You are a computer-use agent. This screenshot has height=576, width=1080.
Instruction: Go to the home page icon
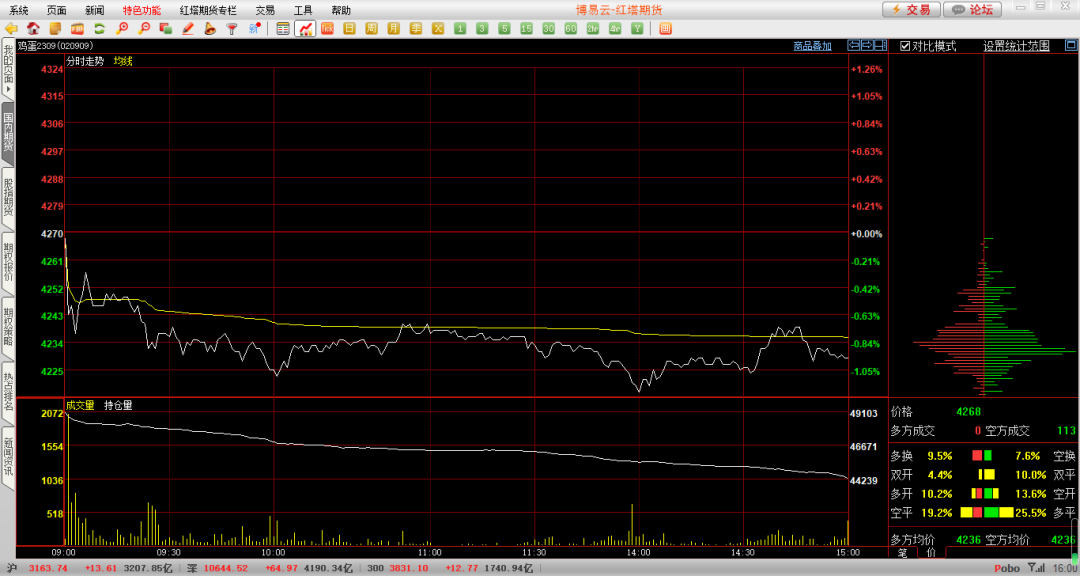[34, 29]
